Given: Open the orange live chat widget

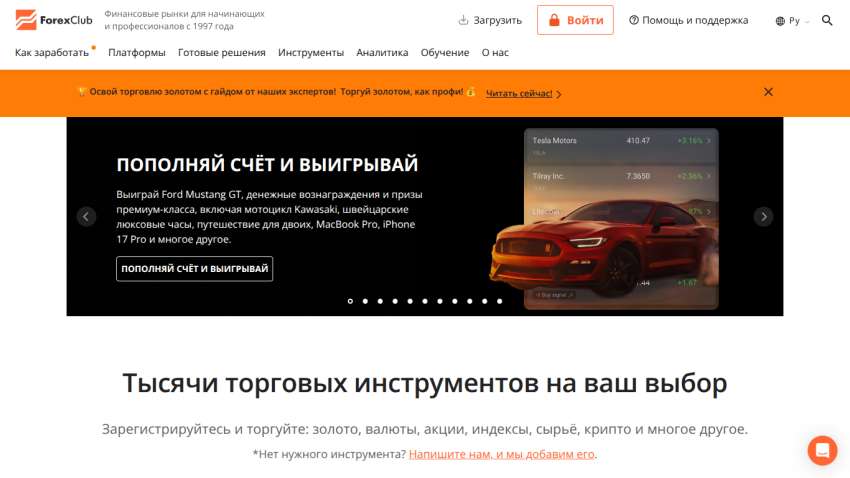Looking at the screenshot, I should [822, 450].
